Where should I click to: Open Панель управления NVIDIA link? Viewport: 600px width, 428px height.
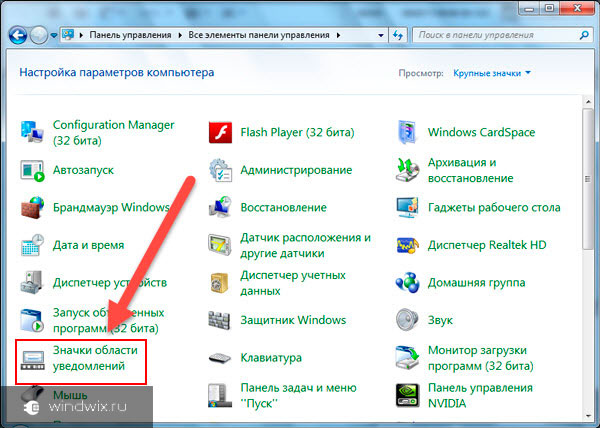(x=480, y=395)
